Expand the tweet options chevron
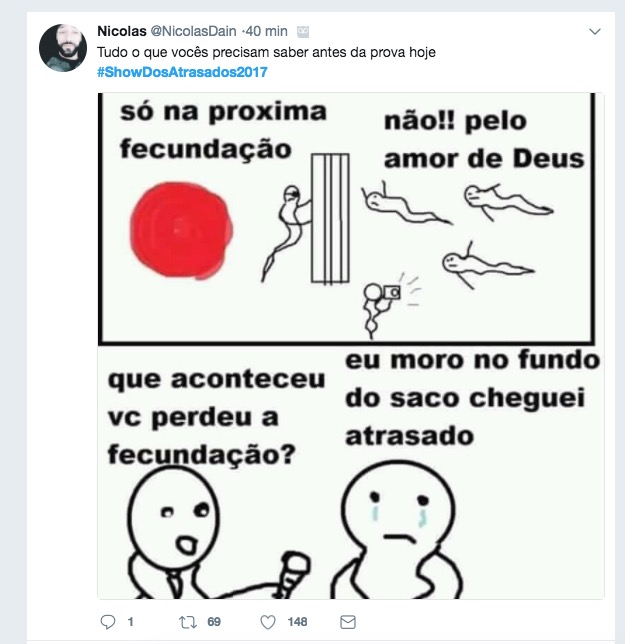 (595, 32)
